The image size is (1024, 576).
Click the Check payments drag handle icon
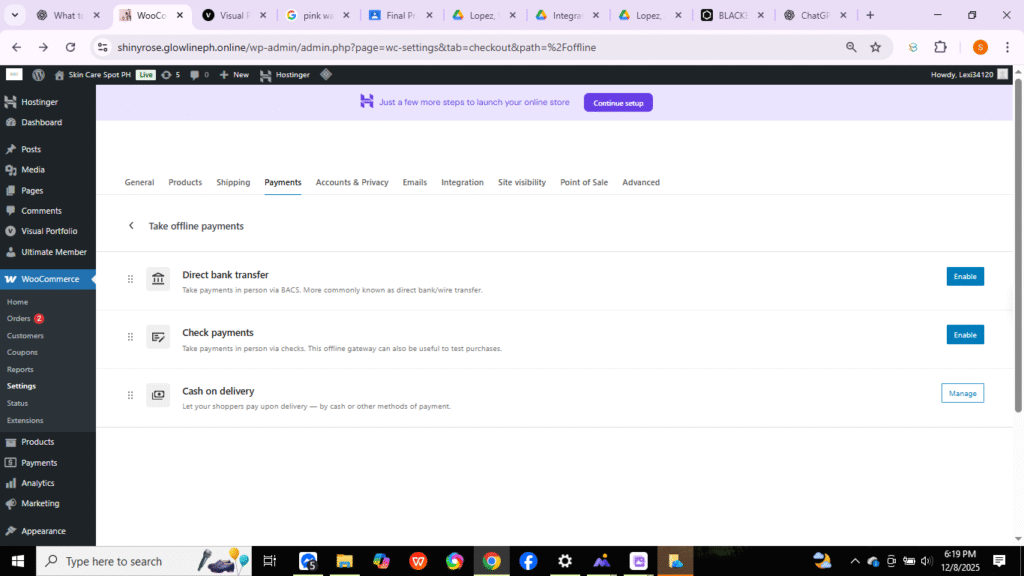pyautogui.click(x=130, y=337)
